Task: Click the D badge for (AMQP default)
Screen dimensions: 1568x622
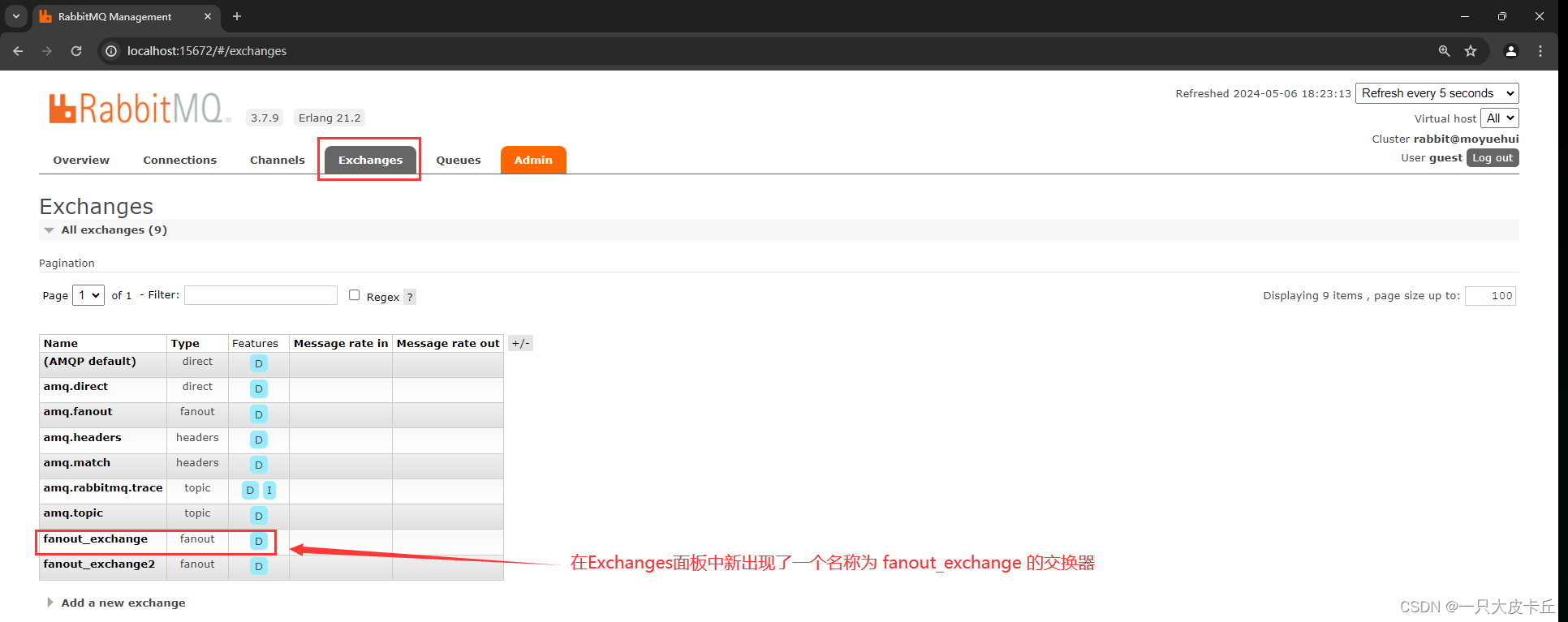Action: pos(259,363)
